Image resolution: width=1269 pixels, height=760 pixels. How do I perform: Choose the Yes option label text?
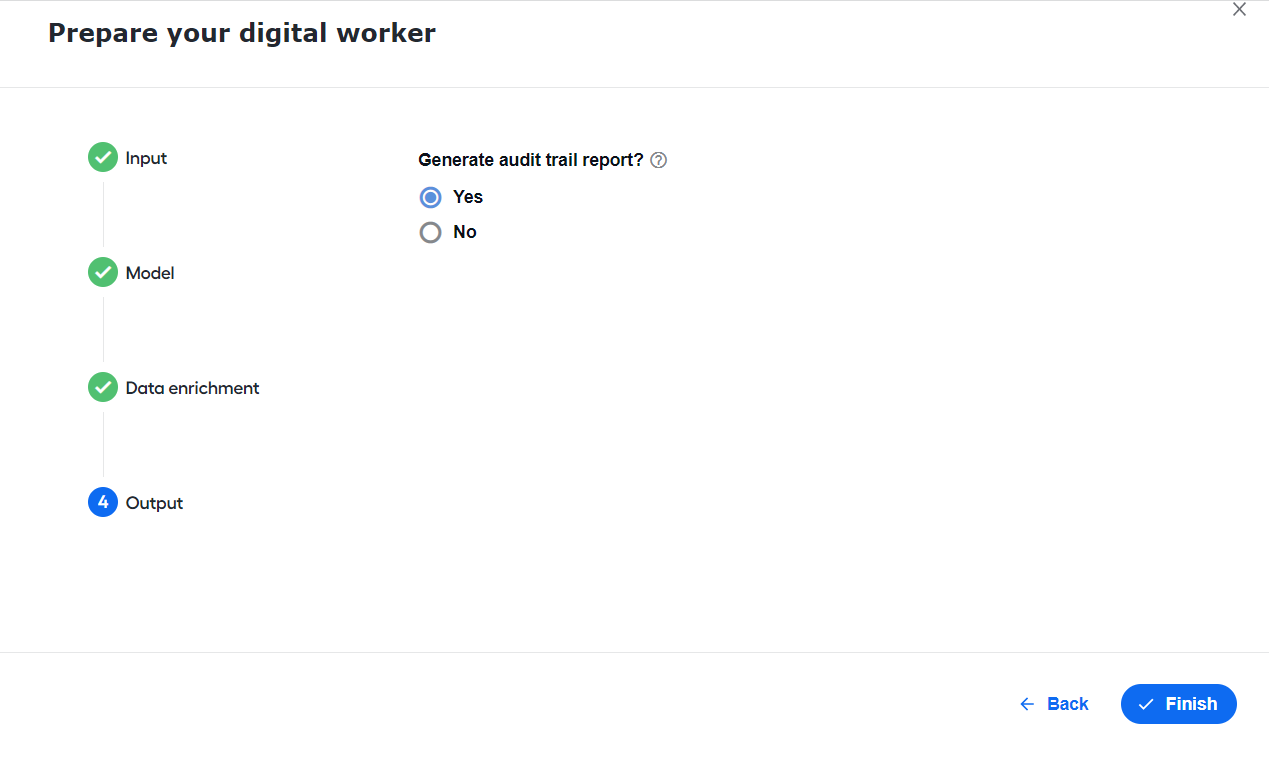(x=468, y=197)
